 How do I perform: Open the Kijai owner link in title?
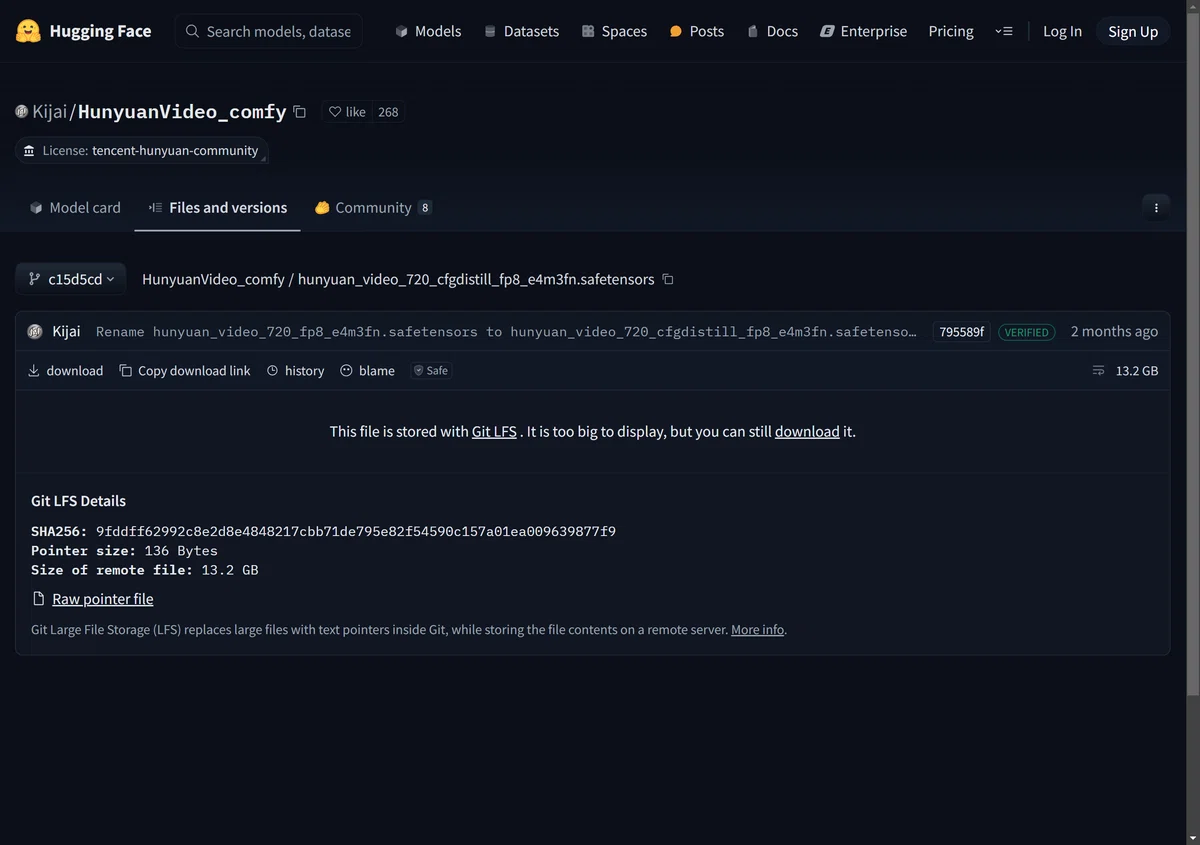[50, 112]
